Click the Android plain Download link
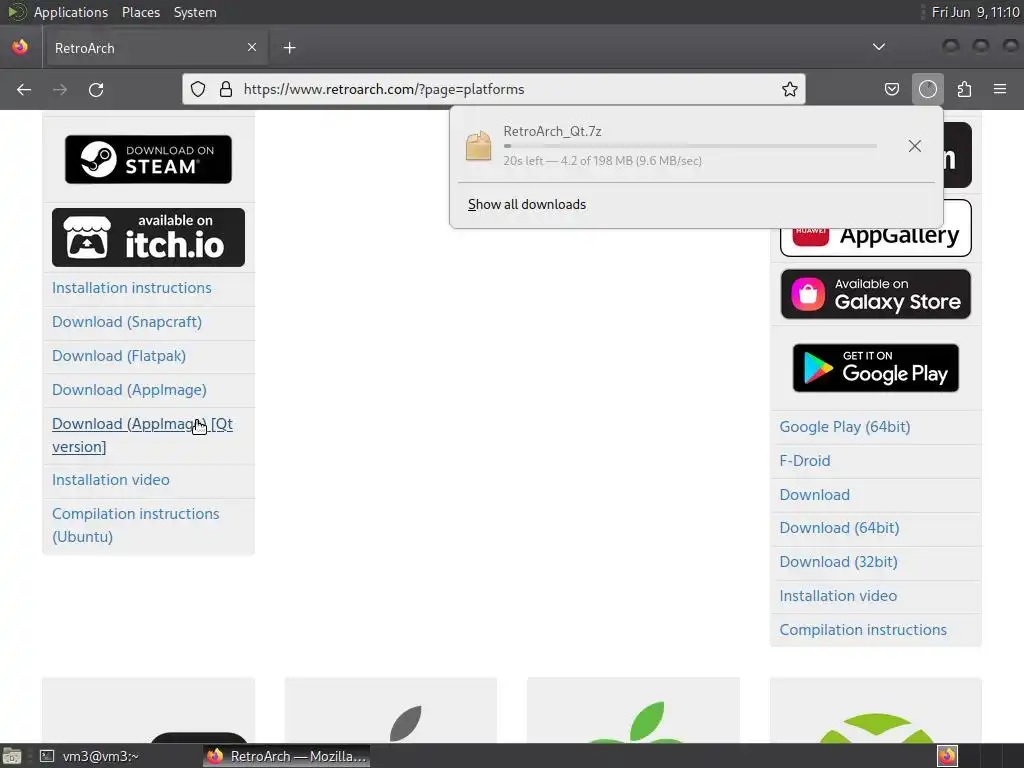Image resolution: width=1024 pixels, height=768 pixels. point(814,495)
